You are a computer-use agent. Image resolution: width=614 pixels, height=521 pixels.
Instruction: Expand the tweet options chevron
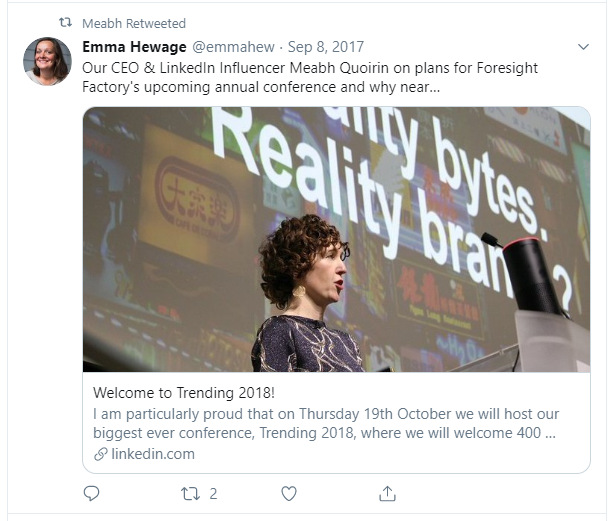click(583, 47)
